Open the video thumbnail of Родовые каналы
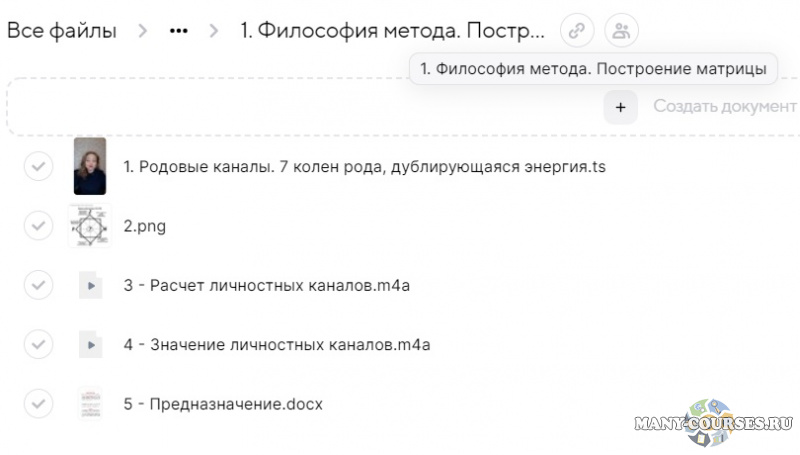This screenshot has height=455, width=800. pos(91,166)
